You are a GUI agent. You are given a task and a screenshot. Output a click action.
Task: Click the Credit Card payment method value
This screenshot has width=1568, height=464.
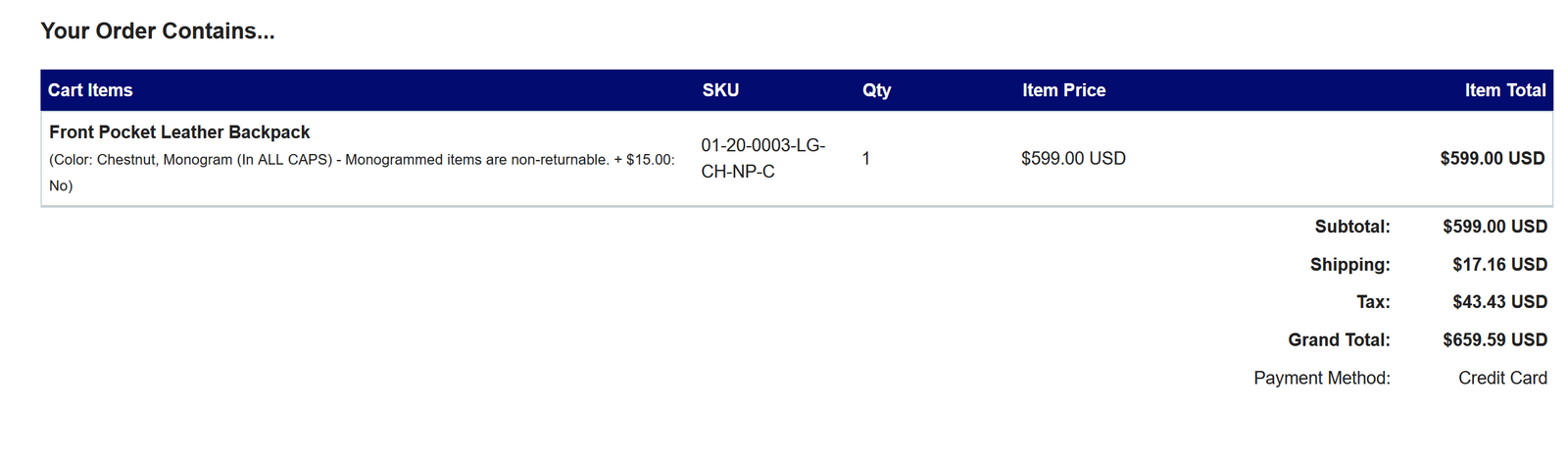[x=1502, y=379]
